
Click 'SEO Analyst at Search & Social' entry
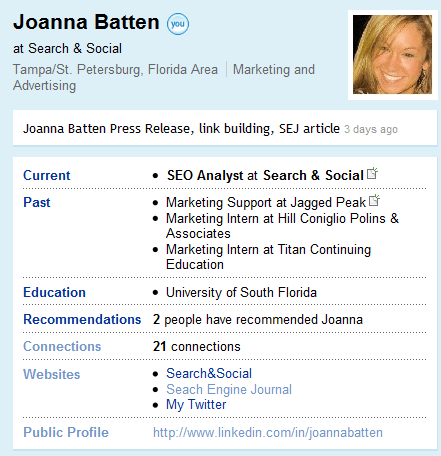[x=265, y=176]
